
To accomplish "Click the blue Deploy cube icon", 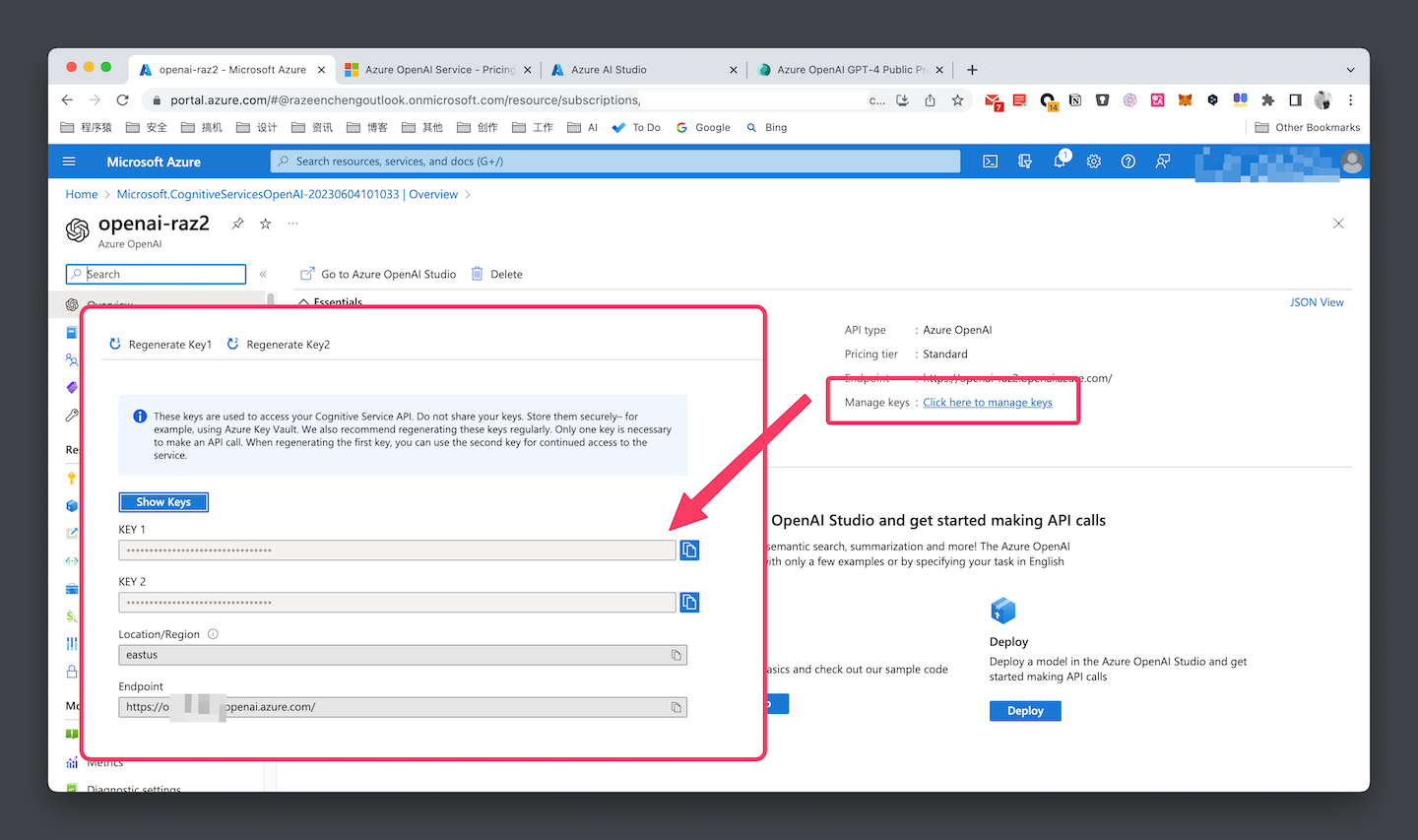I will pyautogui.click(x=1002, y=611).
